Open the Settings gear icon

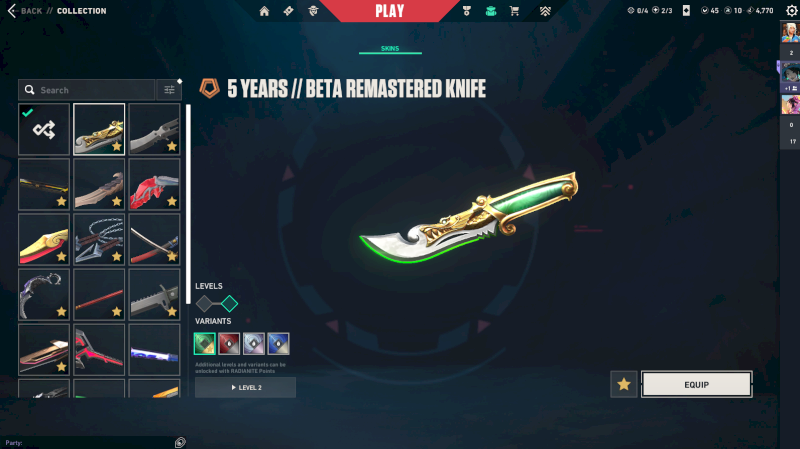point(791,11)
